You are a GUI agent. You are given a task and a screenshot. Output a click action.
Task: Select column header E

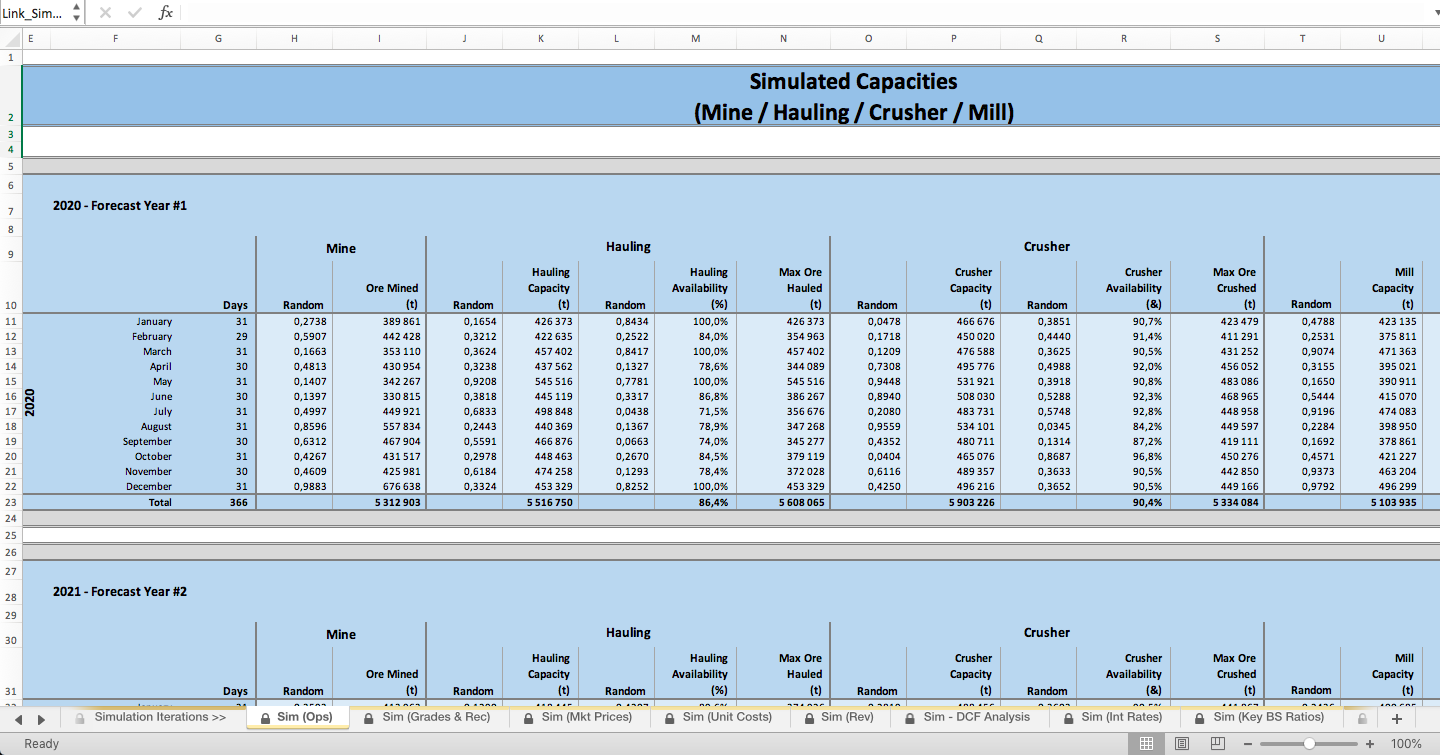click(x=31, y=39)
